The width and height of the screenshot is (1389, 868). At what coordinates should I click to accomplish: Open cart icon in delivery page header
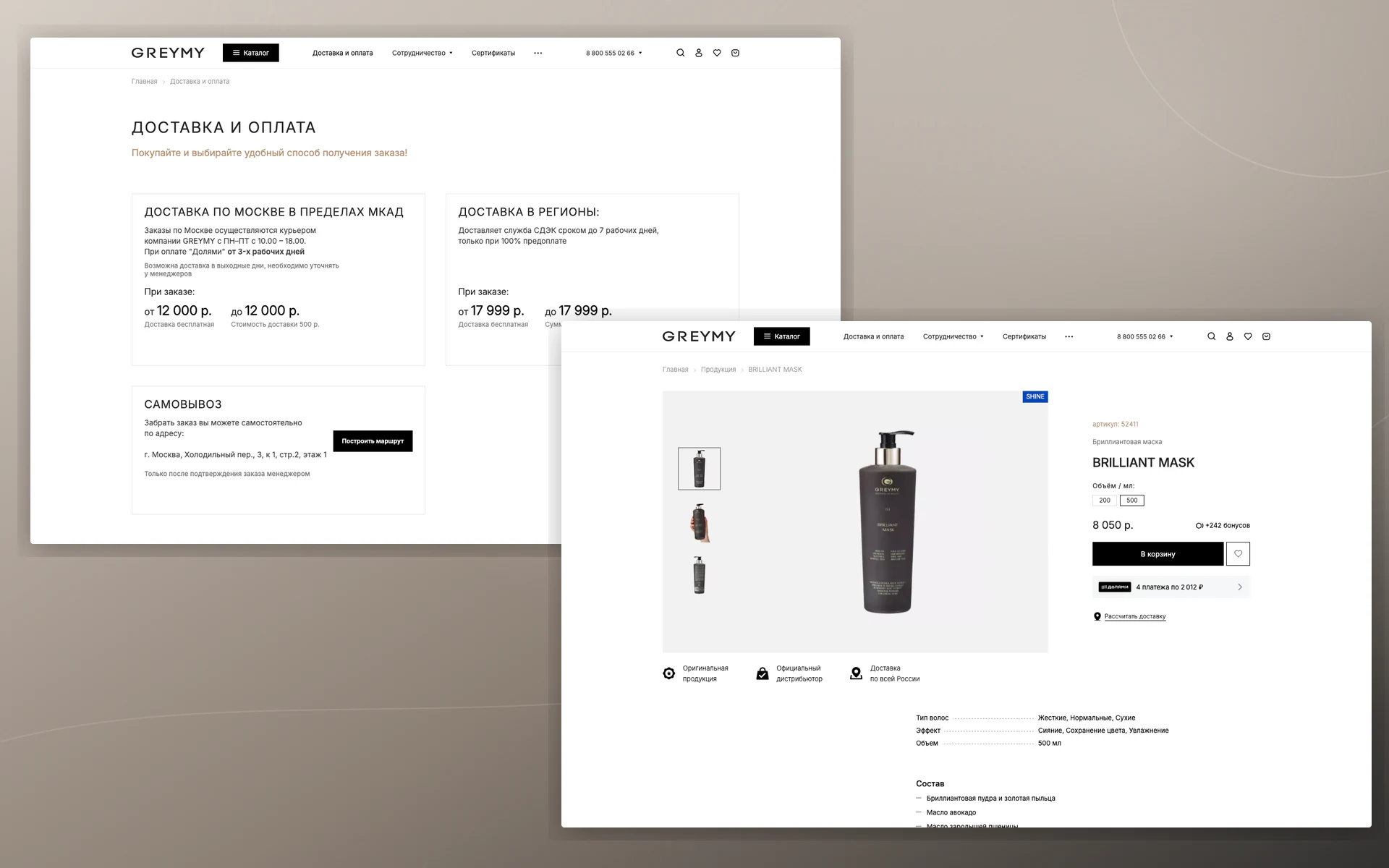735,53
